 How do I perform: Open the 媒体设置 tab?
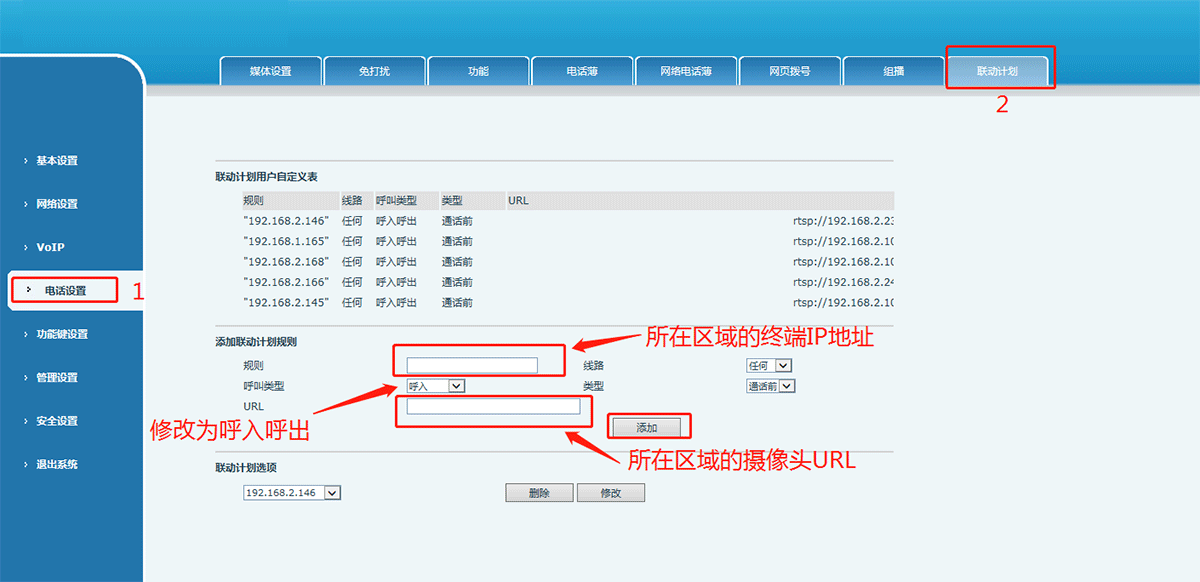[x=268, y=70]
